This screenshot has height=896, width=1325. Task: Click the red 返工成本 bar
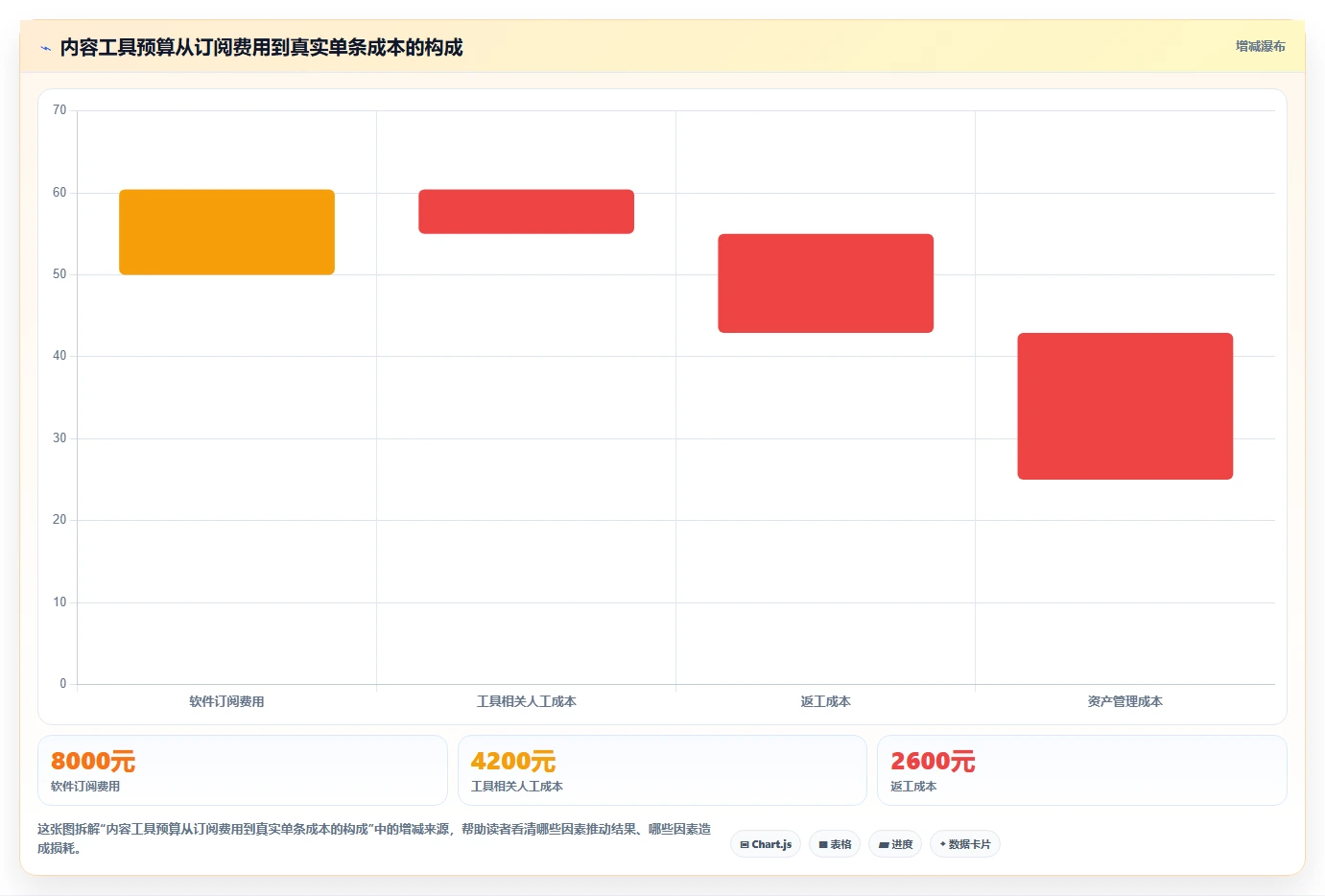point(825,283)
